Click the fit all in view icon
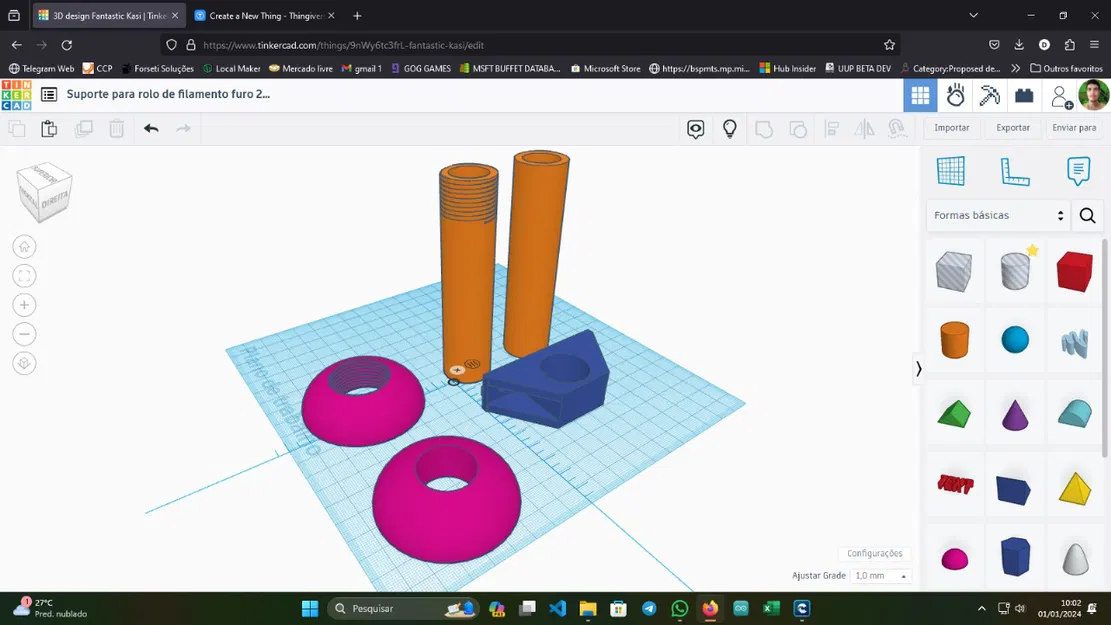 [24, 276]
